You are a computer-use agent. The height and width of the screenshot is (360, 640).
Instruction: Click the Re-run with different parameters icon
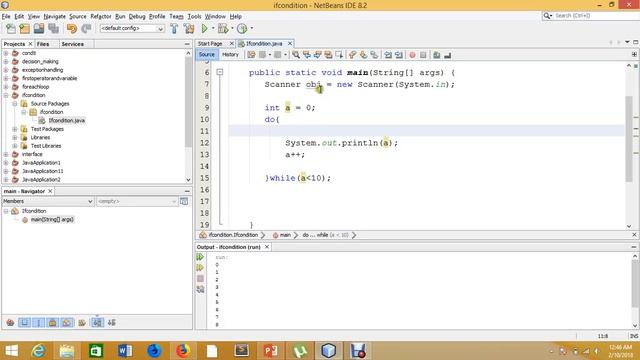(x=200, y=268)
